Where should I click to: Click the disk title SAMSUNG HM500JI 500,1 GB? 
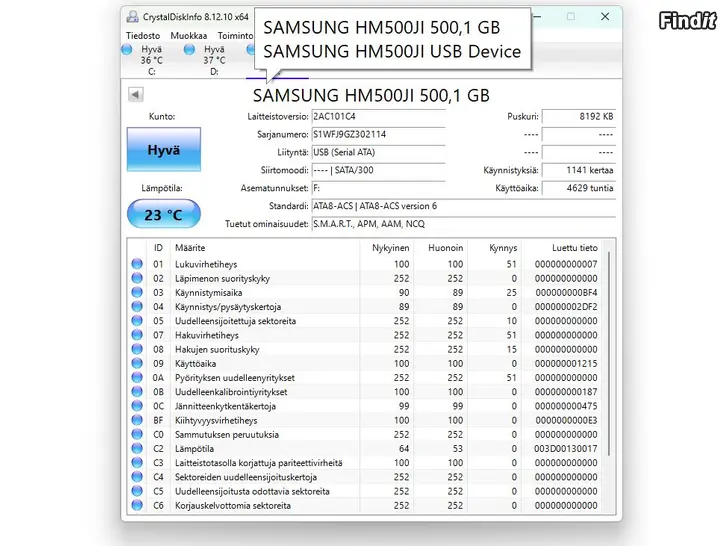click(371, 95)
